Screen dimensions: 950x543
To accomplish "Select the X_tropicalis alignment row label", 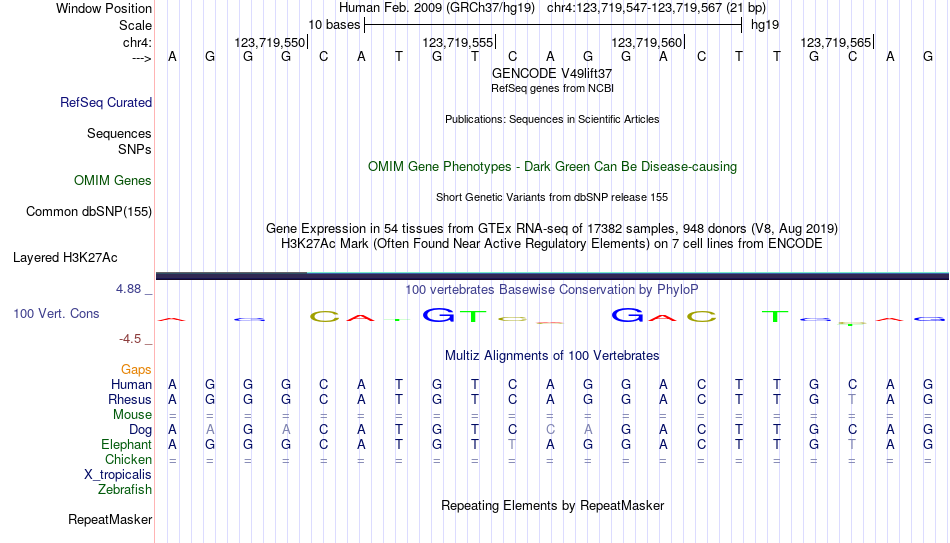I will pyautogui.click(x=118, y=475).
